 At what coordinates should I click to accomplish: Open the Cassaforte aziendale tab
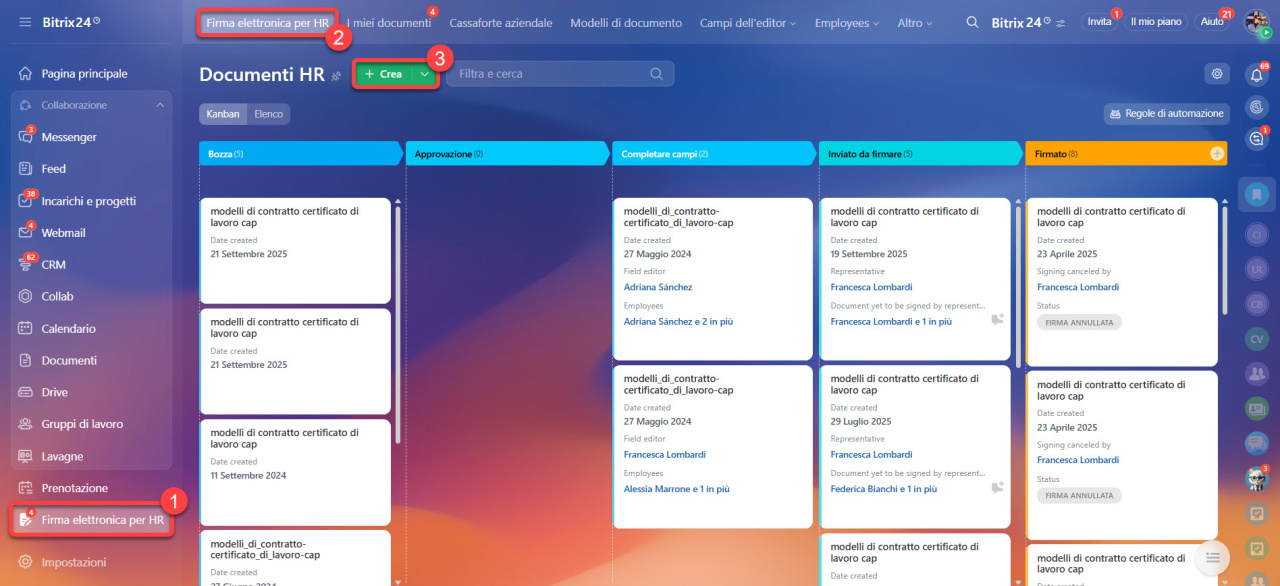pyautogui.click(x=500, y=23)
